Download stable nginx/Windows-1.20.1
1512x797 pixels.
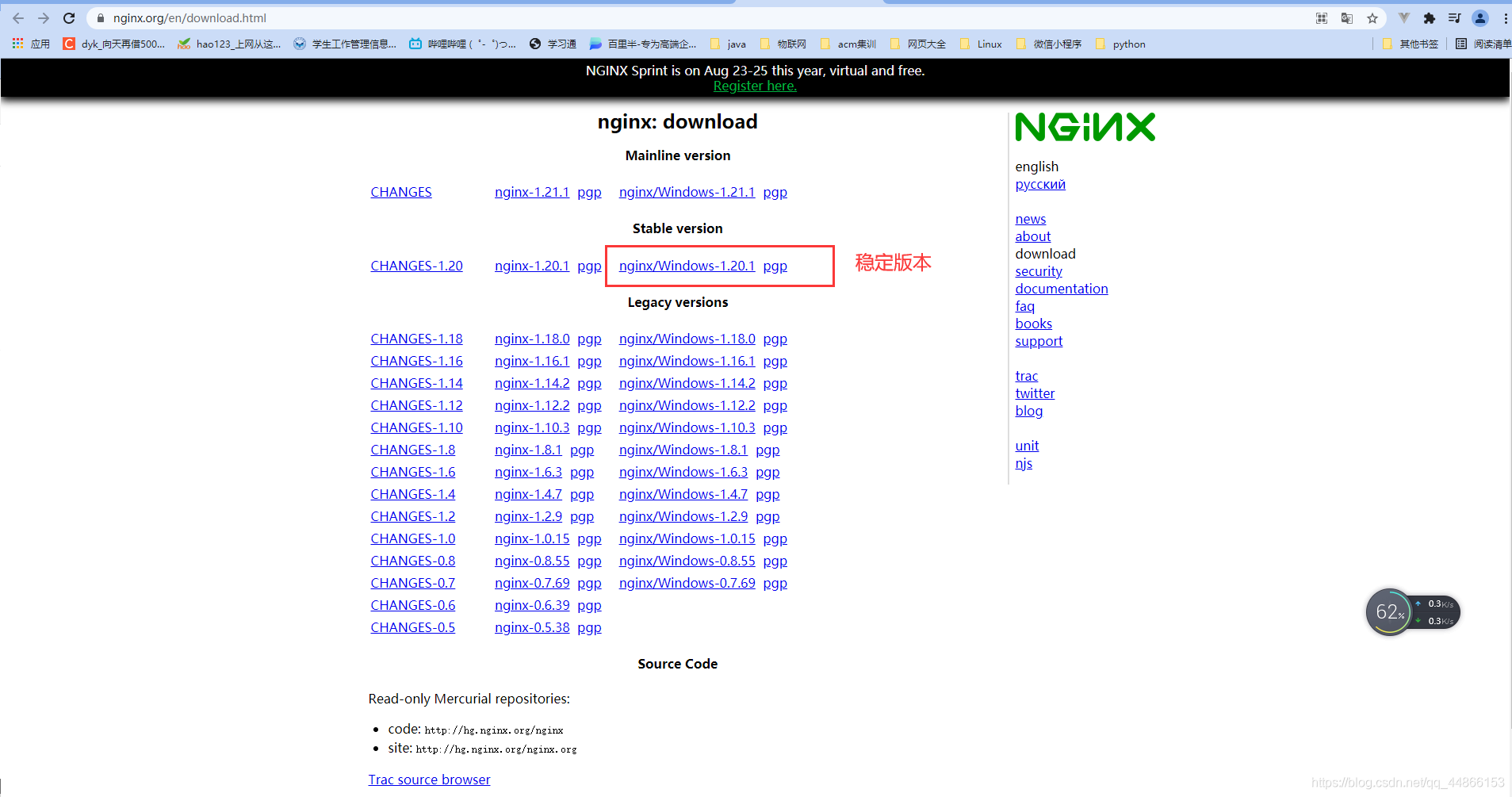coord(687,266)
